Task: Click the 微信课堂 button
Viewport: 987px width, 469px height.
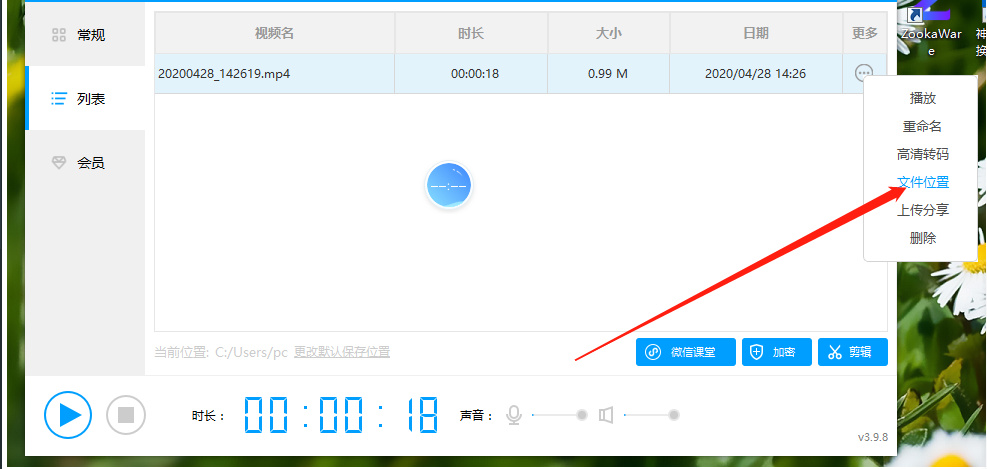Action: 685,352
